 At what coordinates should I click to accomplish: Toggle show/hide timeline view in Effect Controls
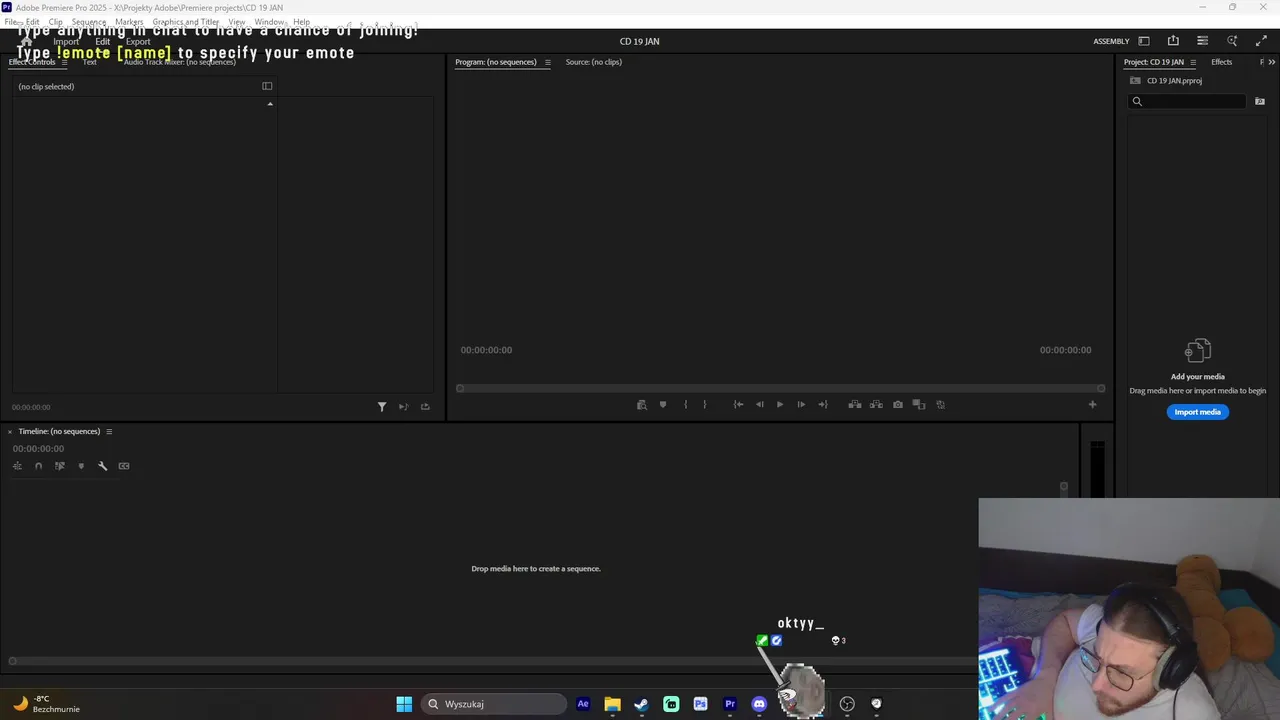coord(267,86)
